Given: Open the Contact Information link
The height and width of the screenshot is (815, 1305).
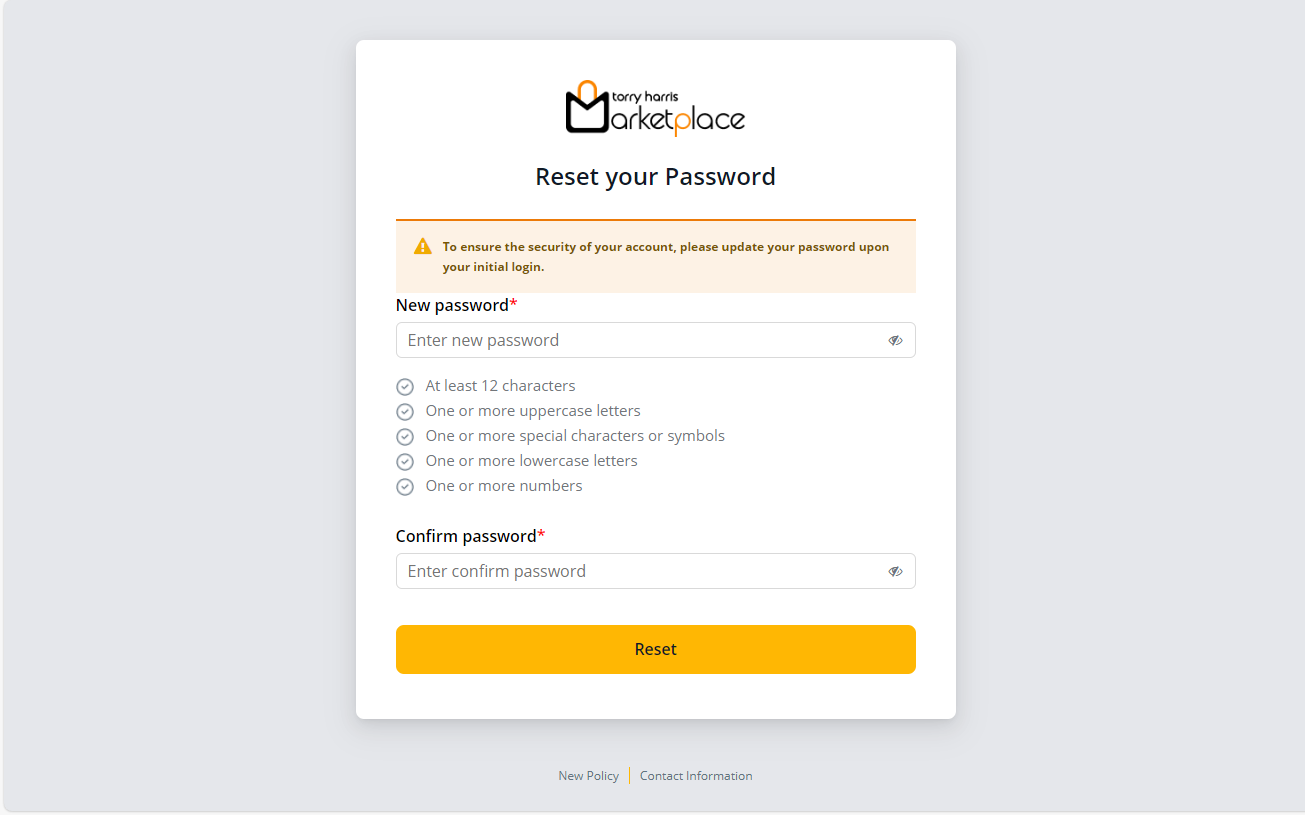Looking at the screenshot, I should 696,776.
